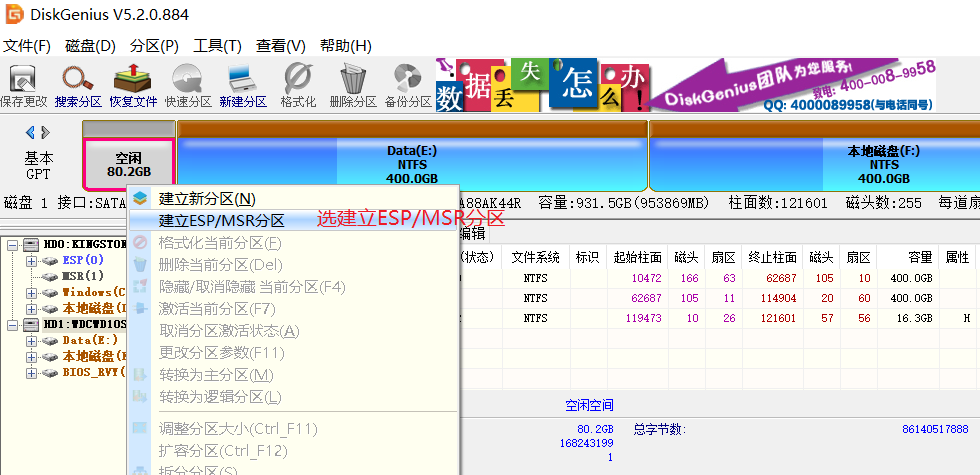This screenshot has height=475, width=980.
Task: Click the 激活当前分区(F7) context menu entry
Action: tap(293, 309)
